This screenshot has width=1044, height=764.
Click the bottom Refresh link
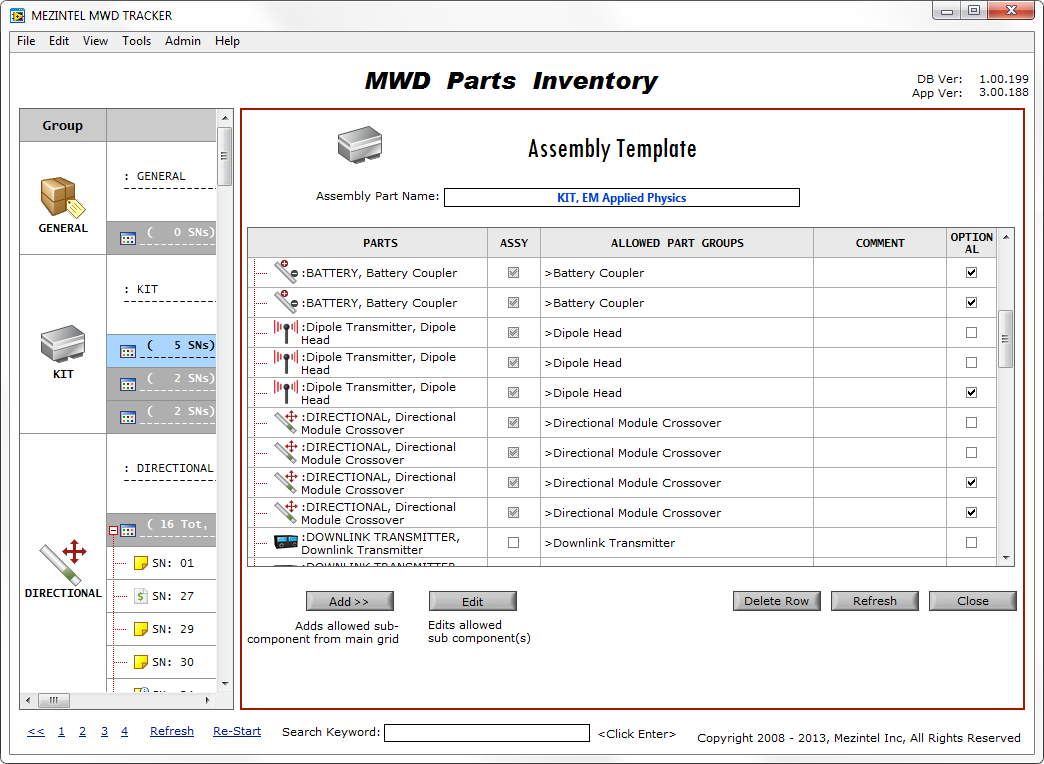(x=172, y=731)
